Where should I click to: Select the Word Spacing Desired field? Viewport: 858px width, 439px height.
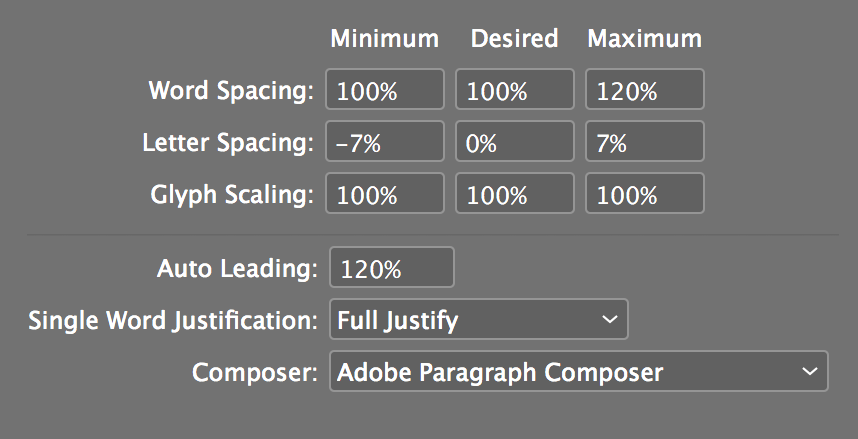[515, 90]
